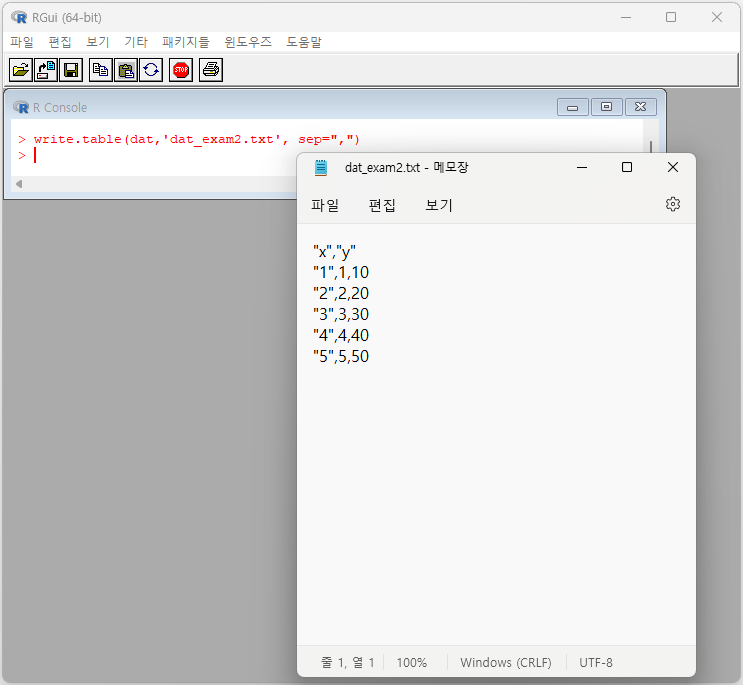The image size is (743, 685).
Task: Open the 보기 menu in RGui
Action: coord(98,42)
